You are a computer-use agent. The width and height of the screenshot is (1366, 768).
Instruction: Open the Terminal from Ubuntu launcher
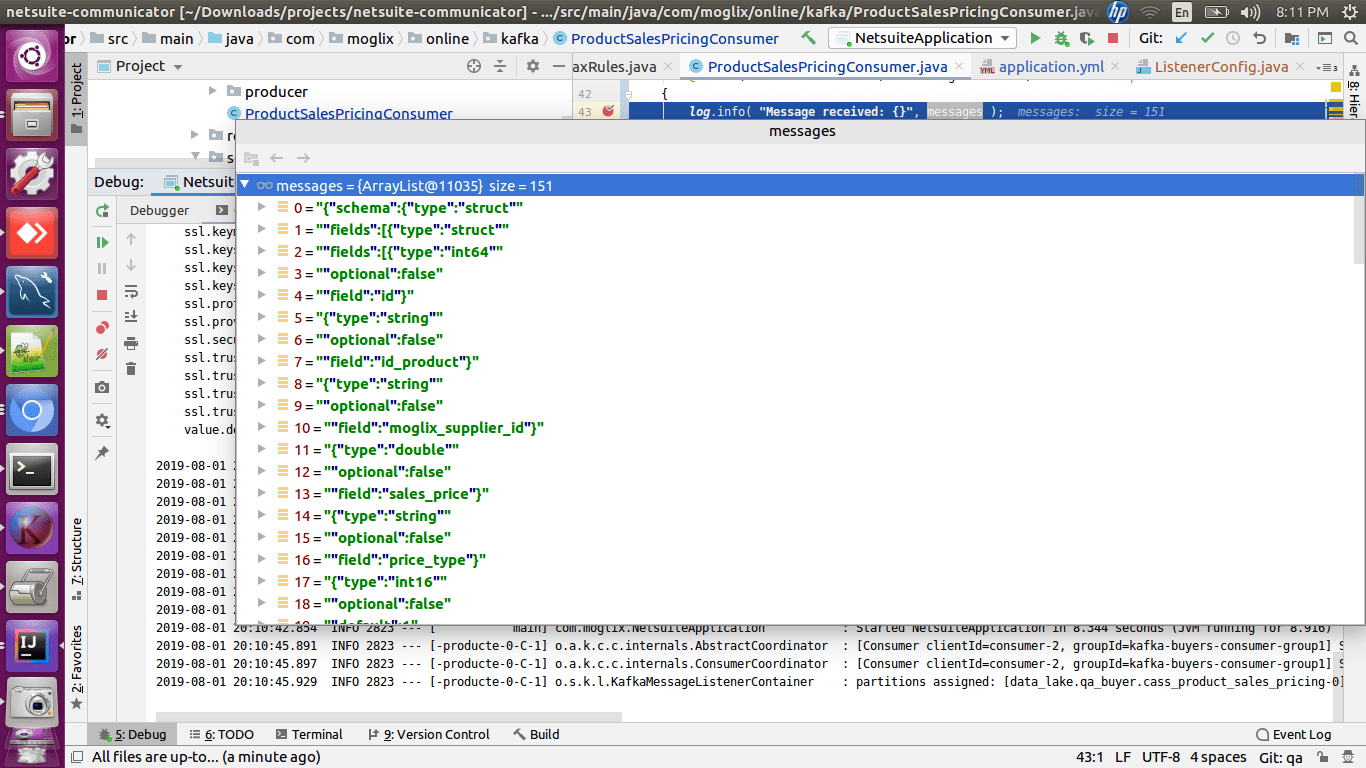(32, 468)
